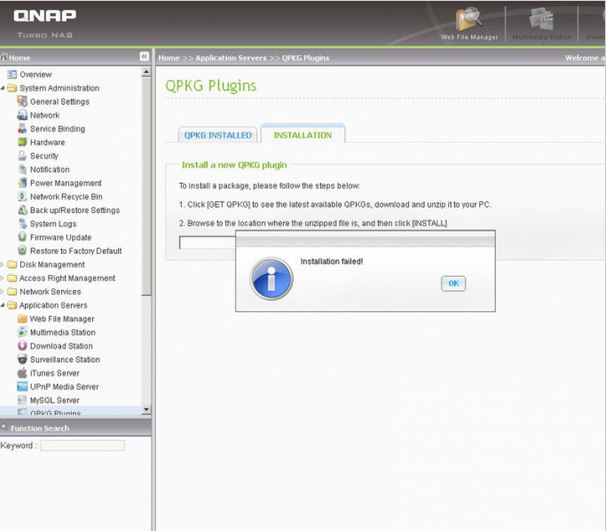Click the Keyword search input field
The image size is (607, 531).
pos(82,445)
